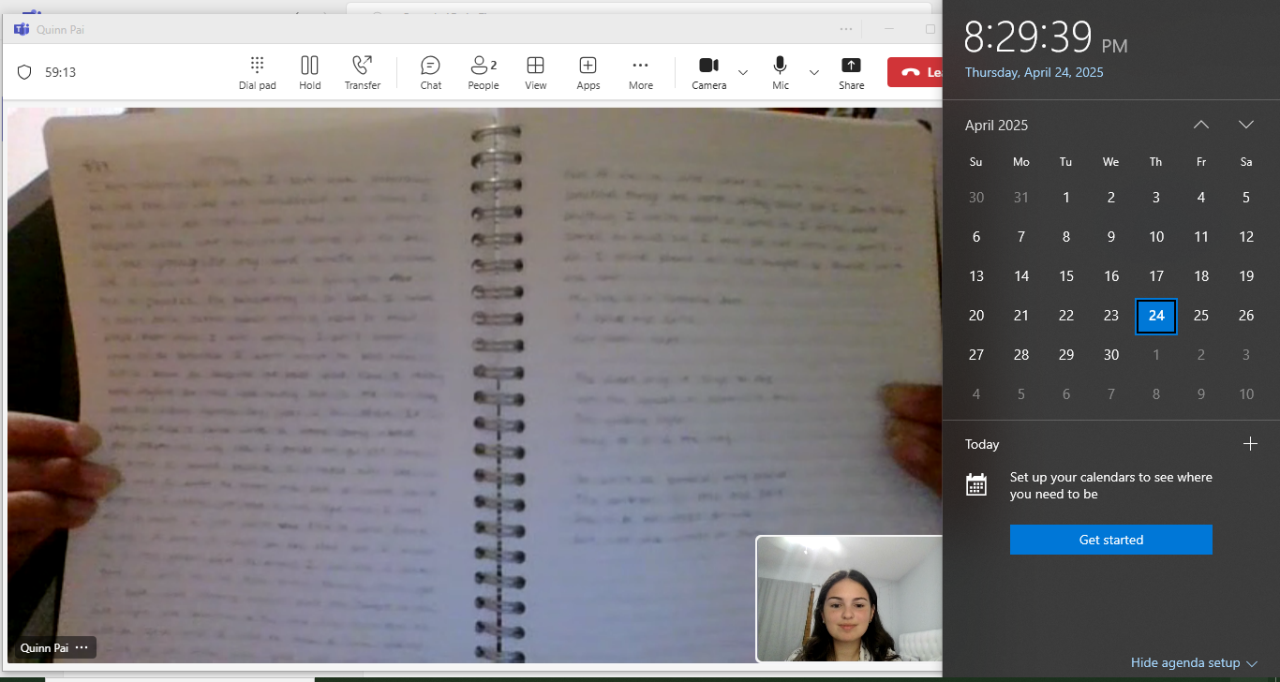Open Apps in Teams call

click(x=588, y=72)
